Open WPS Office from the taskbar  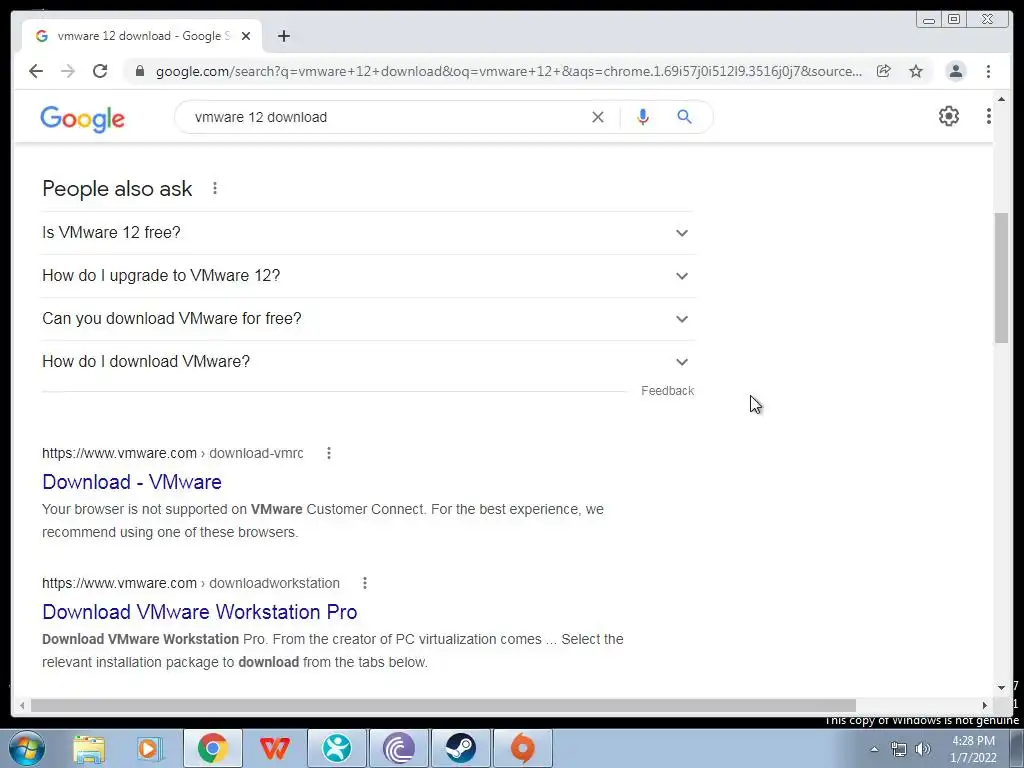[274, 748]
